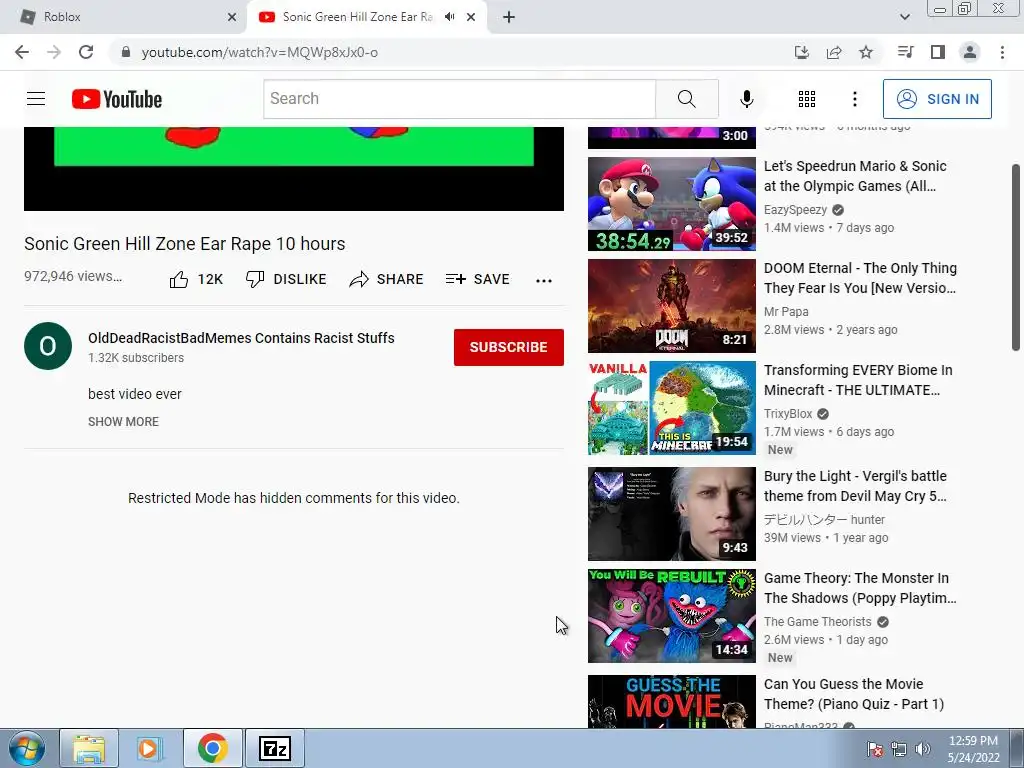
Task: Subscribe to the channel
Action: [509, 347]
